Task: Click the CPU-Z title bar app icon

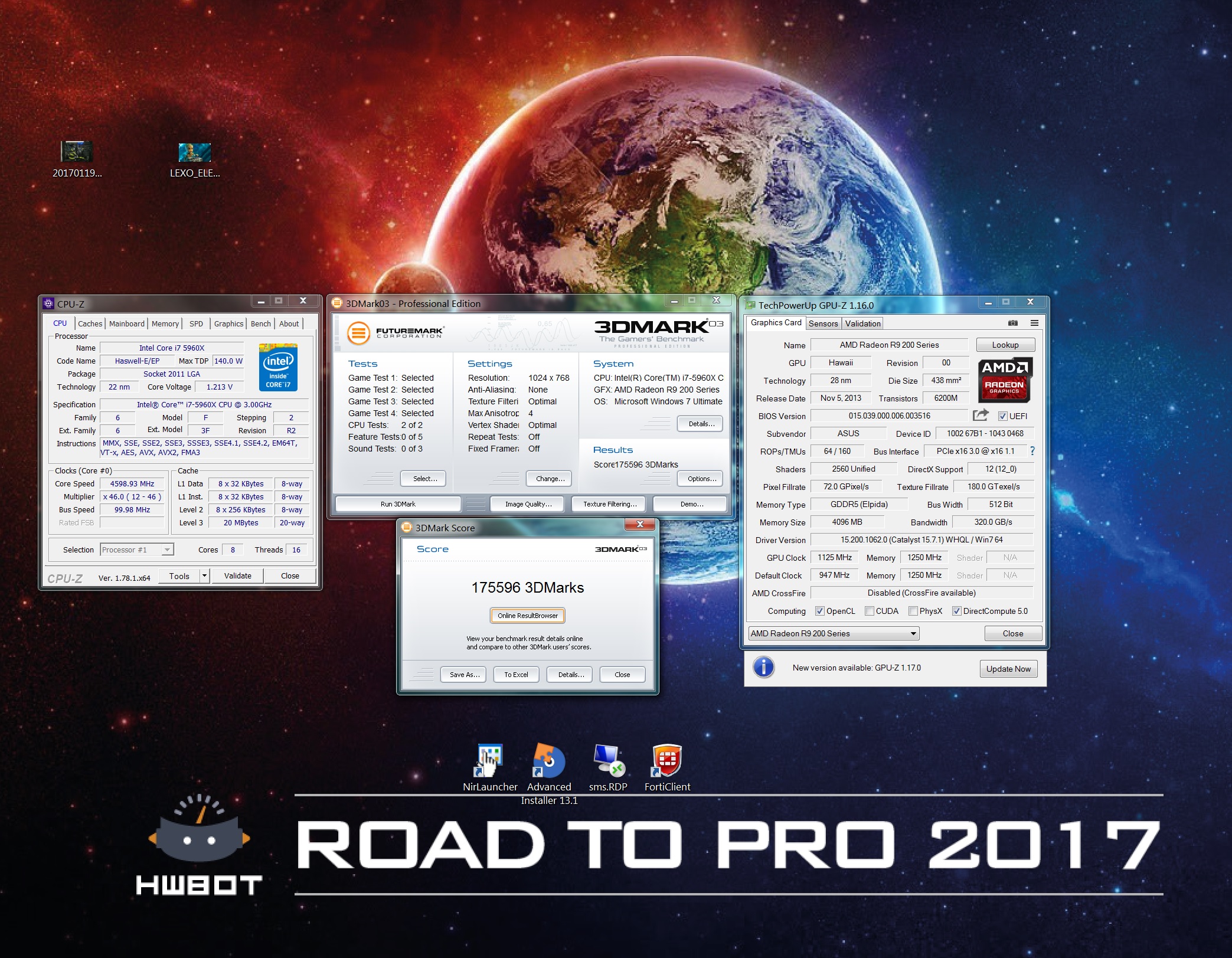Action: click(48, 303)
